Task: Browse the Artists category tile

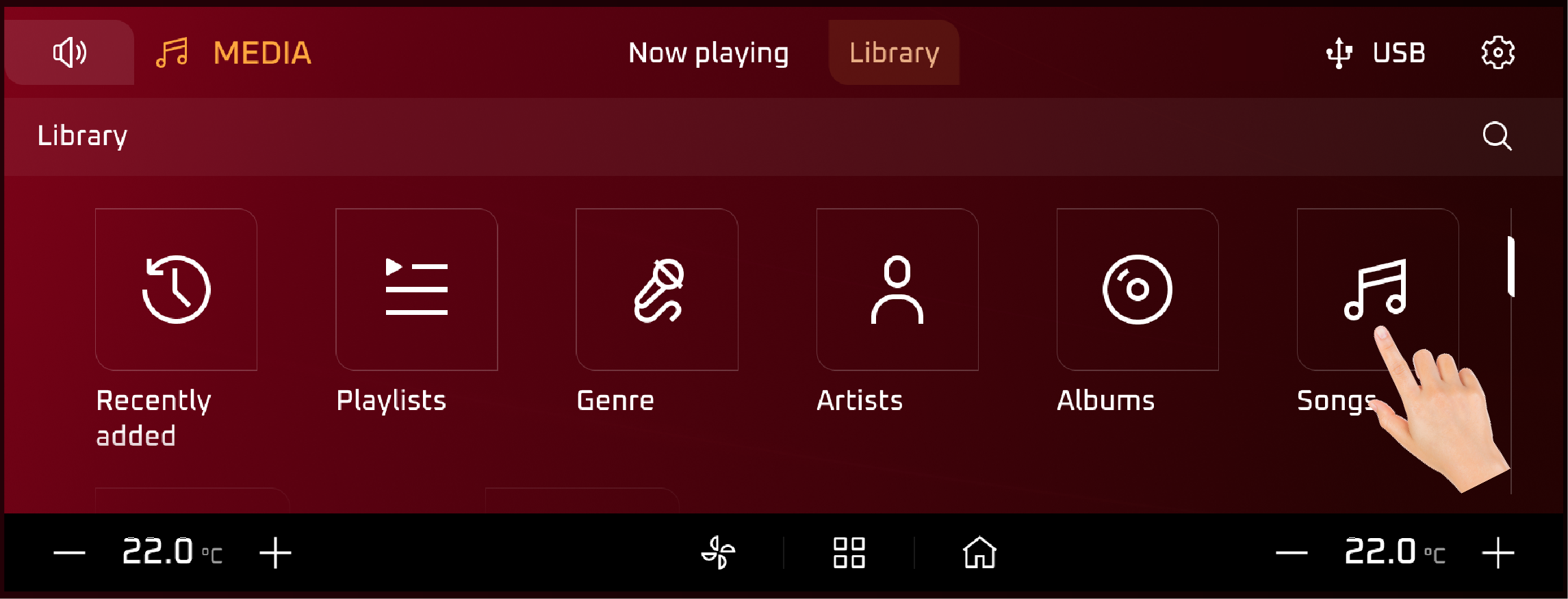Action: pyautogui.click(x=897, y=290)
